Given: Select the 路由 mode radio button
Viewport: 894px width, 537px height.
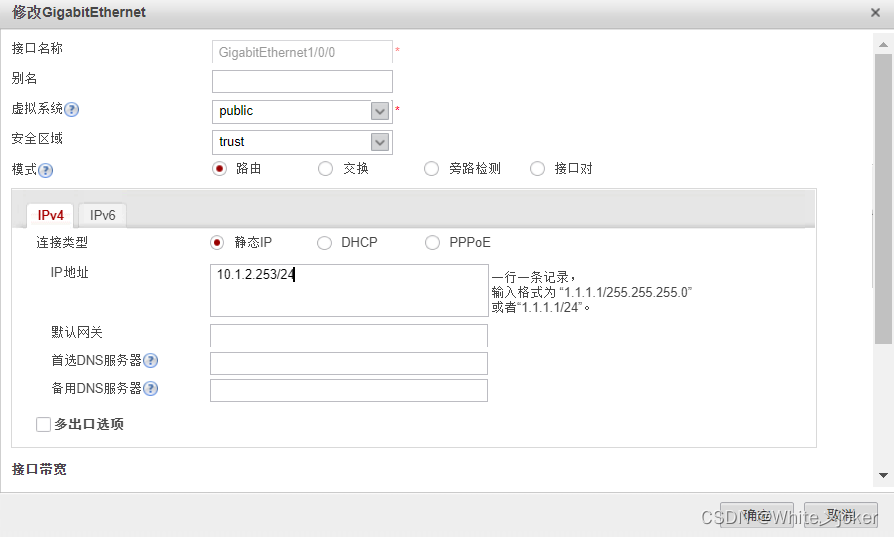Looking at the screenshot, I should pyautogui.click(x=220, y=169).
